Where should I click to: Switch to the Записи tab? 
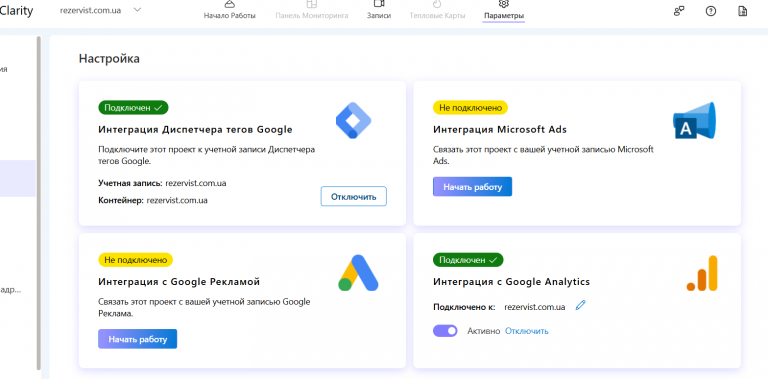pyautogui.click(x=379, y=11)
